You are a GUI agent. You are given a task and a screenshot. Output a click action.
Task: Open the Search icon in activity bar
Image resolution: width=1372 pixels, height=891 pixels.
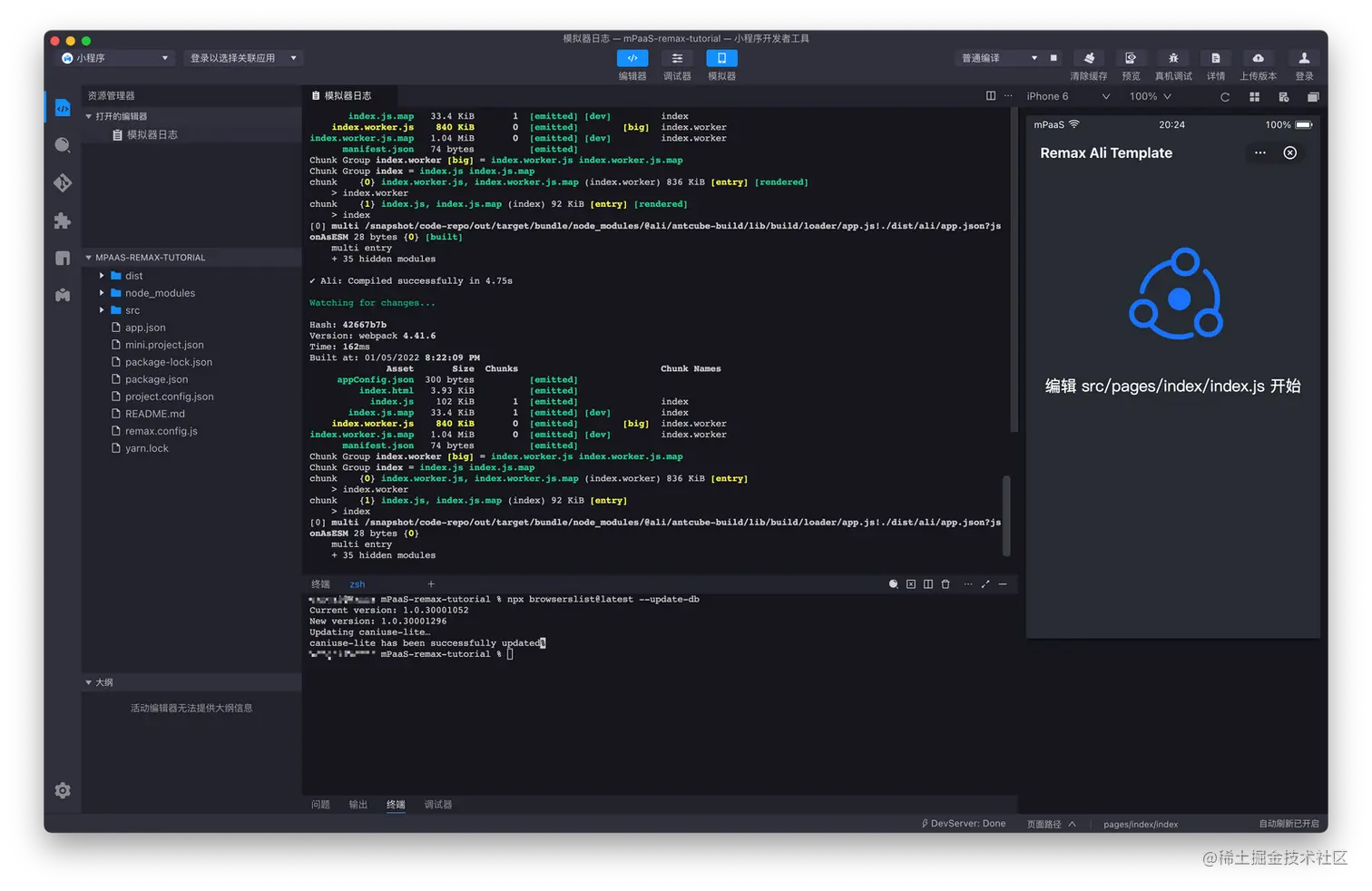(63, 145)
